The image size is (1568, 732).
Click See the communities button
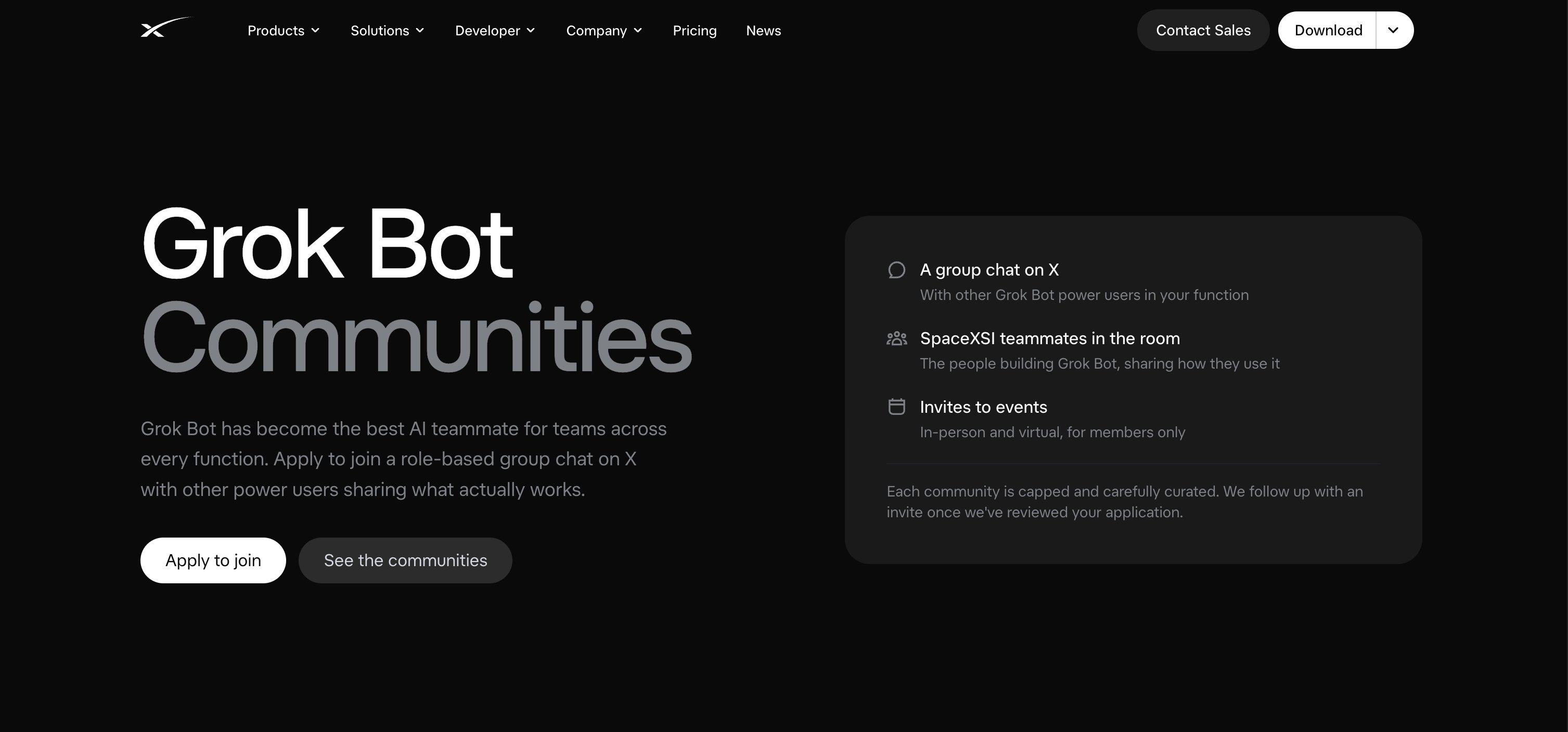pyautogui.click(x=405, y=560)
